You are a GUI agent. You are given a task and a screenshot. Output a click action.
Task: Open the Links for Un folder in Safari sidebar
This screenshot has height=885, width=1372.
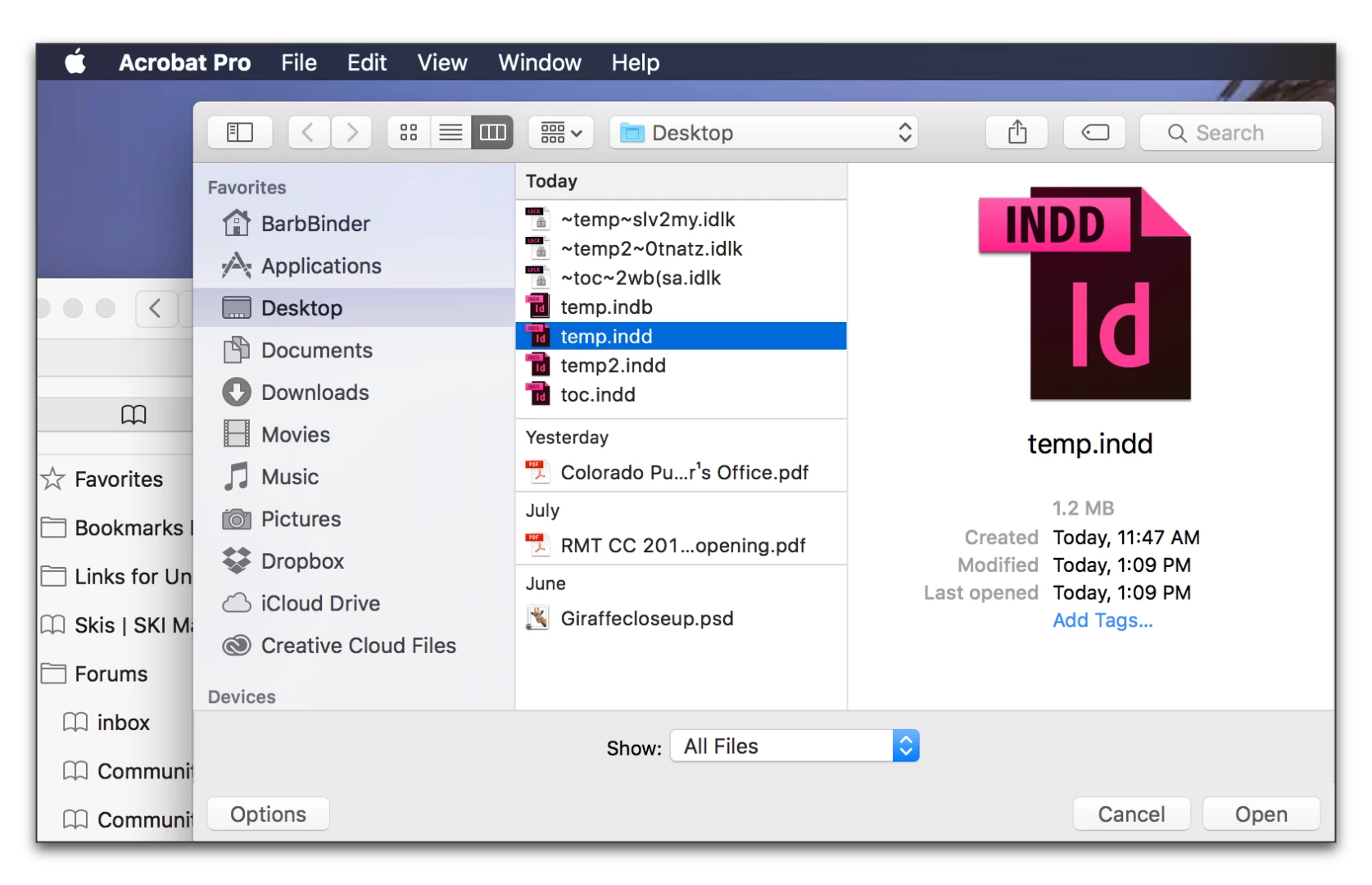[x=115, y=577]
